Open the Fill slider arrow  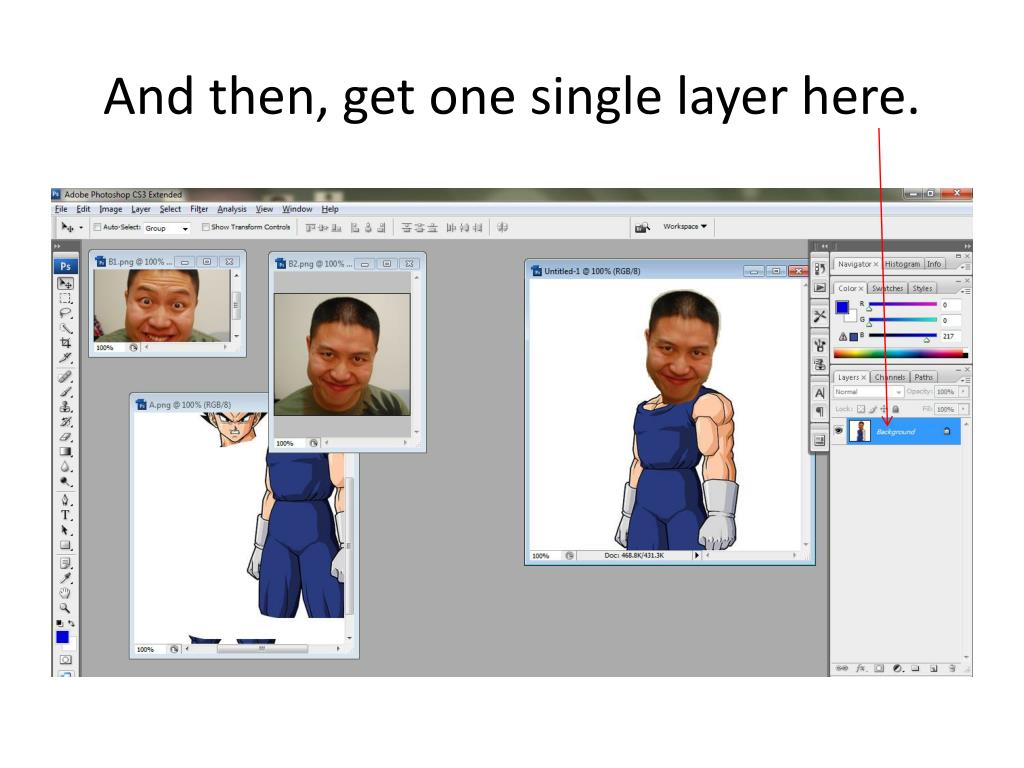963,409
